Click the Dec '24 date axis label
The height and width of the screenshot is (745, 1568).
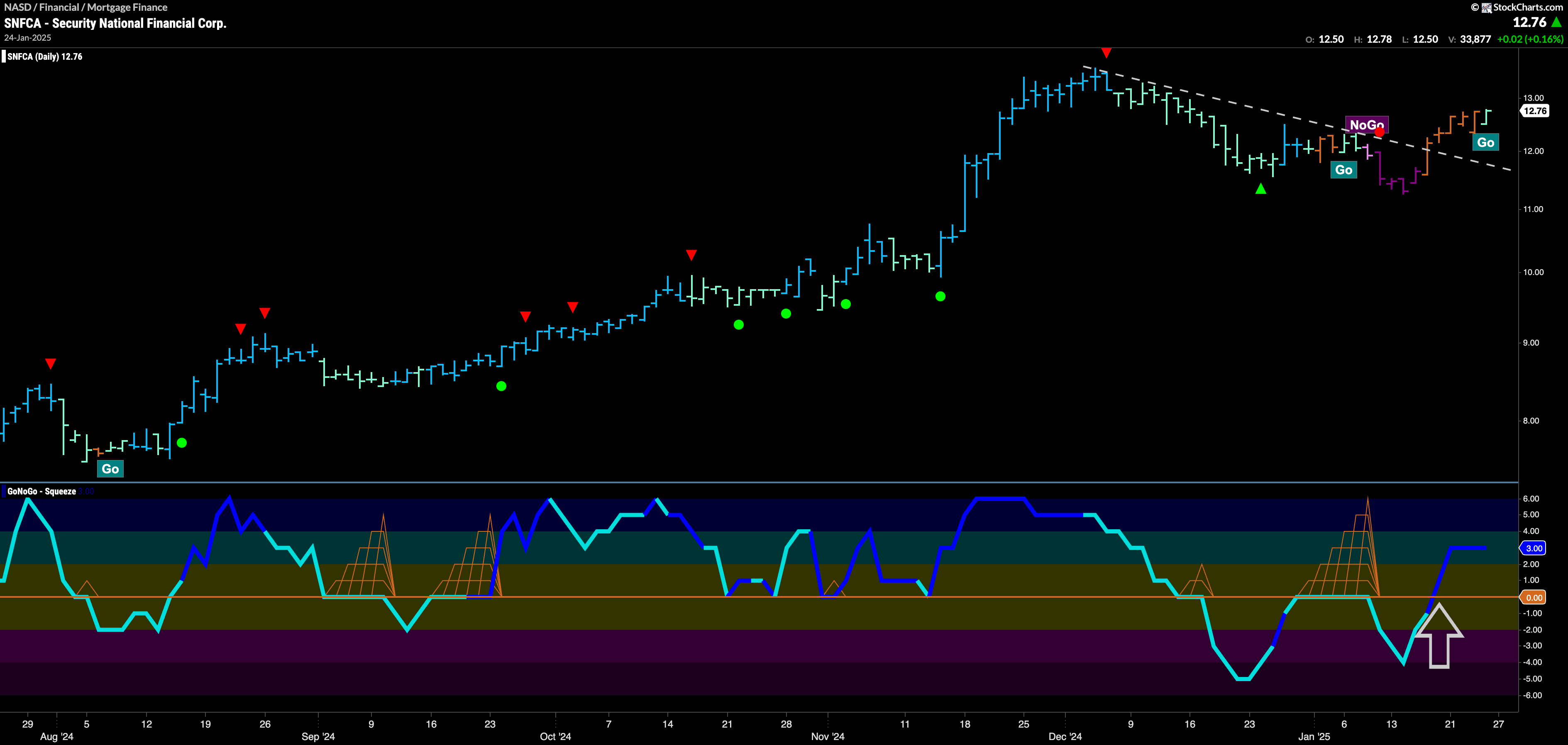1065,736
